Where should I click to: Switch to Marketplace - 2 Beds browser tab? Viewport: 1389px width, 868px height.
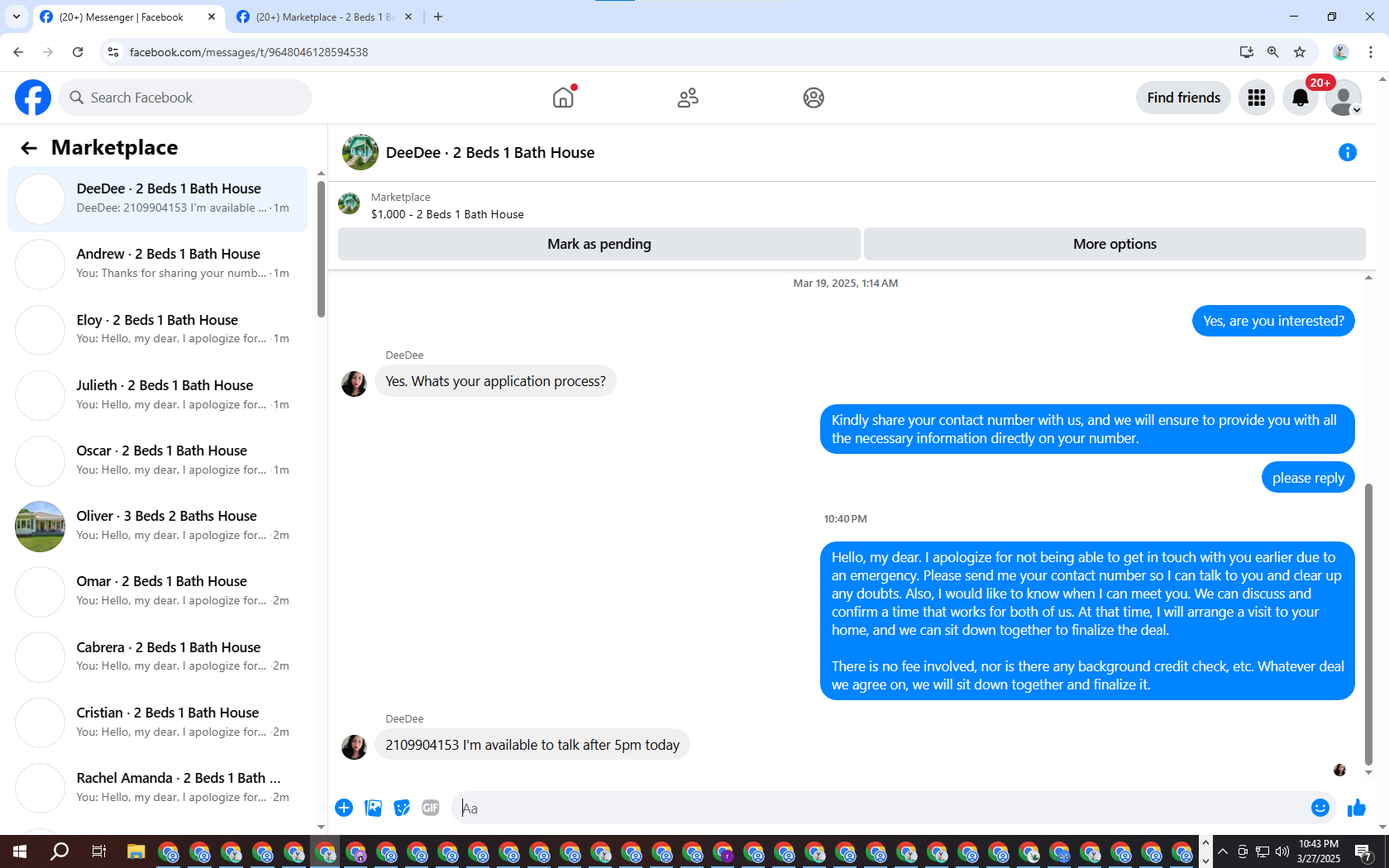324,17
